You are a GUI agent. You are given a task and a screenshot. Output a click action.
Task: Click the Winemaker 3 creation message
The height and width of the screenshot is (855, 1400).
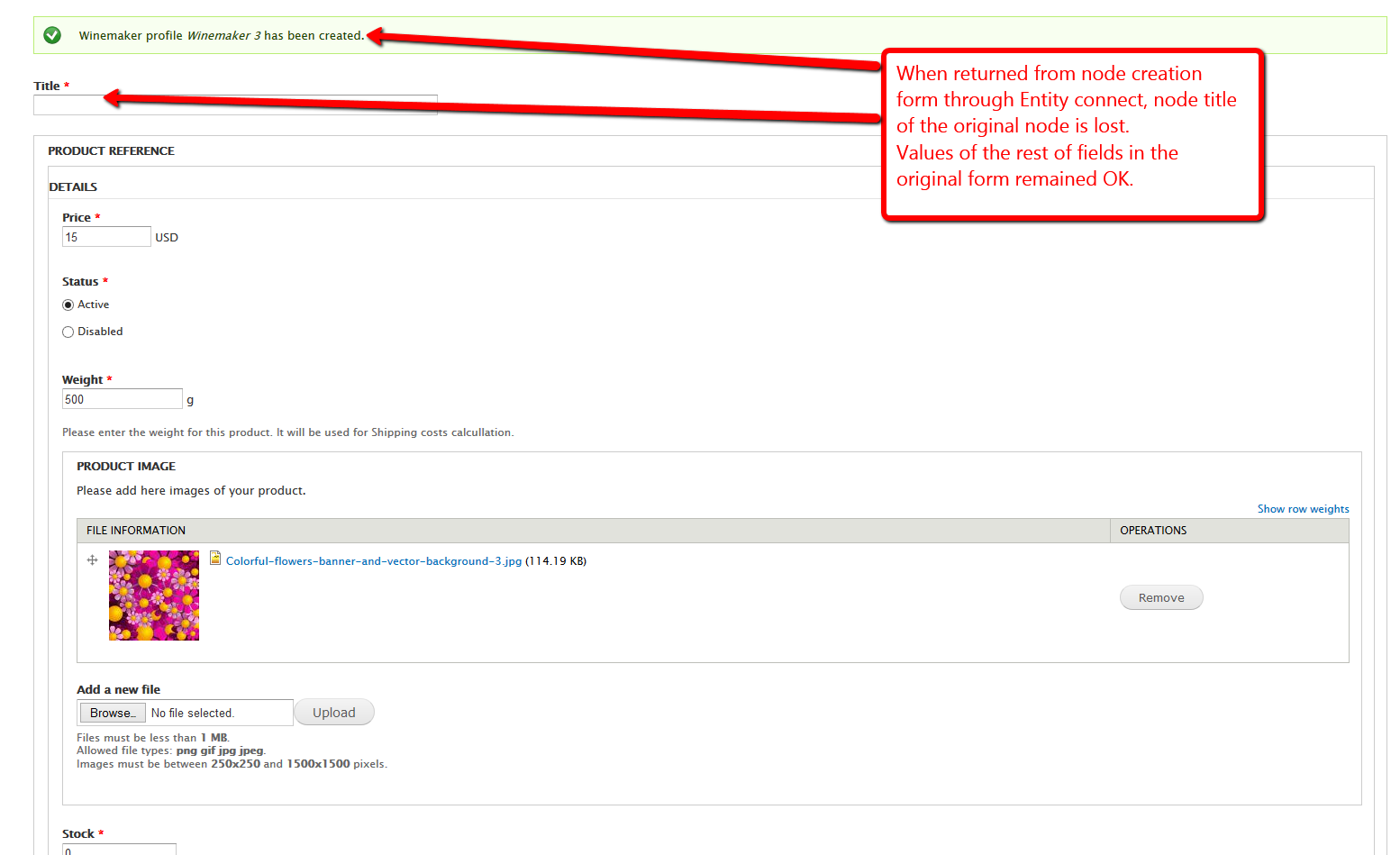(221, 35)
